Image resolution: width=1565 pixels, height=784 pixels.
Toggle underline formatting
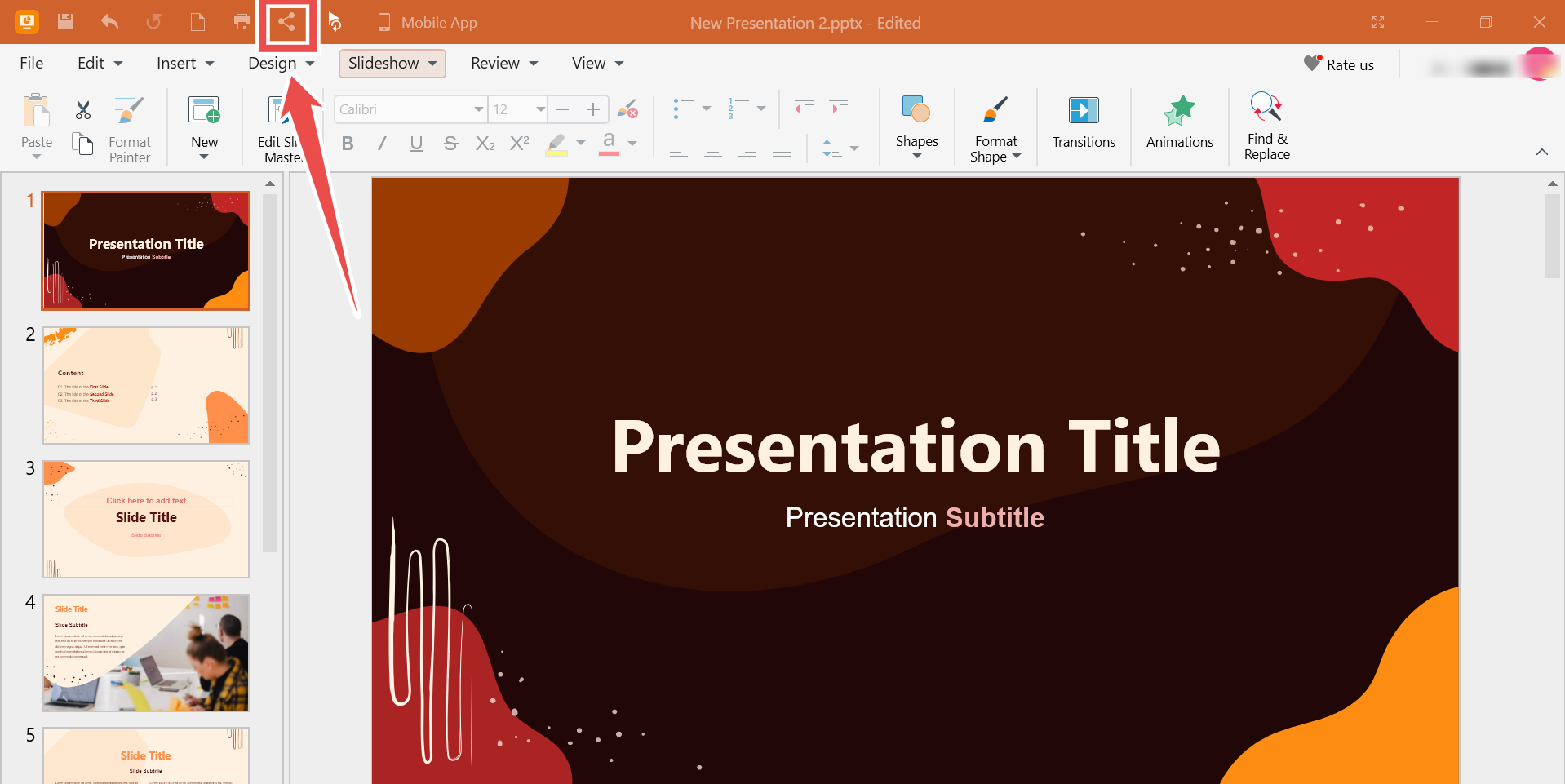[416, 144]
